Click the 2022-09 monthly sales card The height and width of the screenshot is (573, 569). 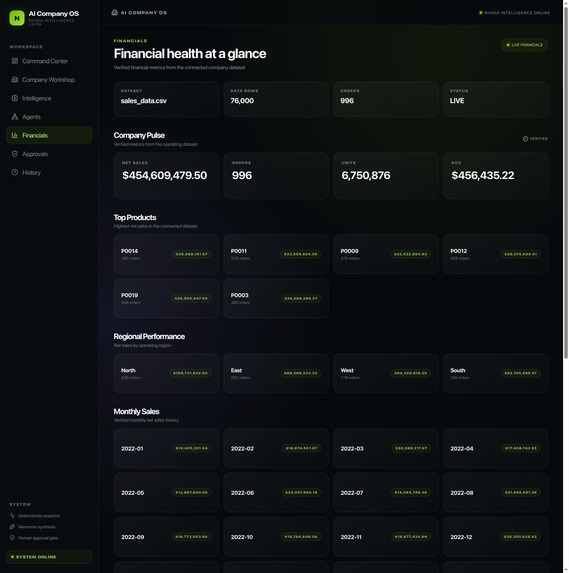[166, 537]
